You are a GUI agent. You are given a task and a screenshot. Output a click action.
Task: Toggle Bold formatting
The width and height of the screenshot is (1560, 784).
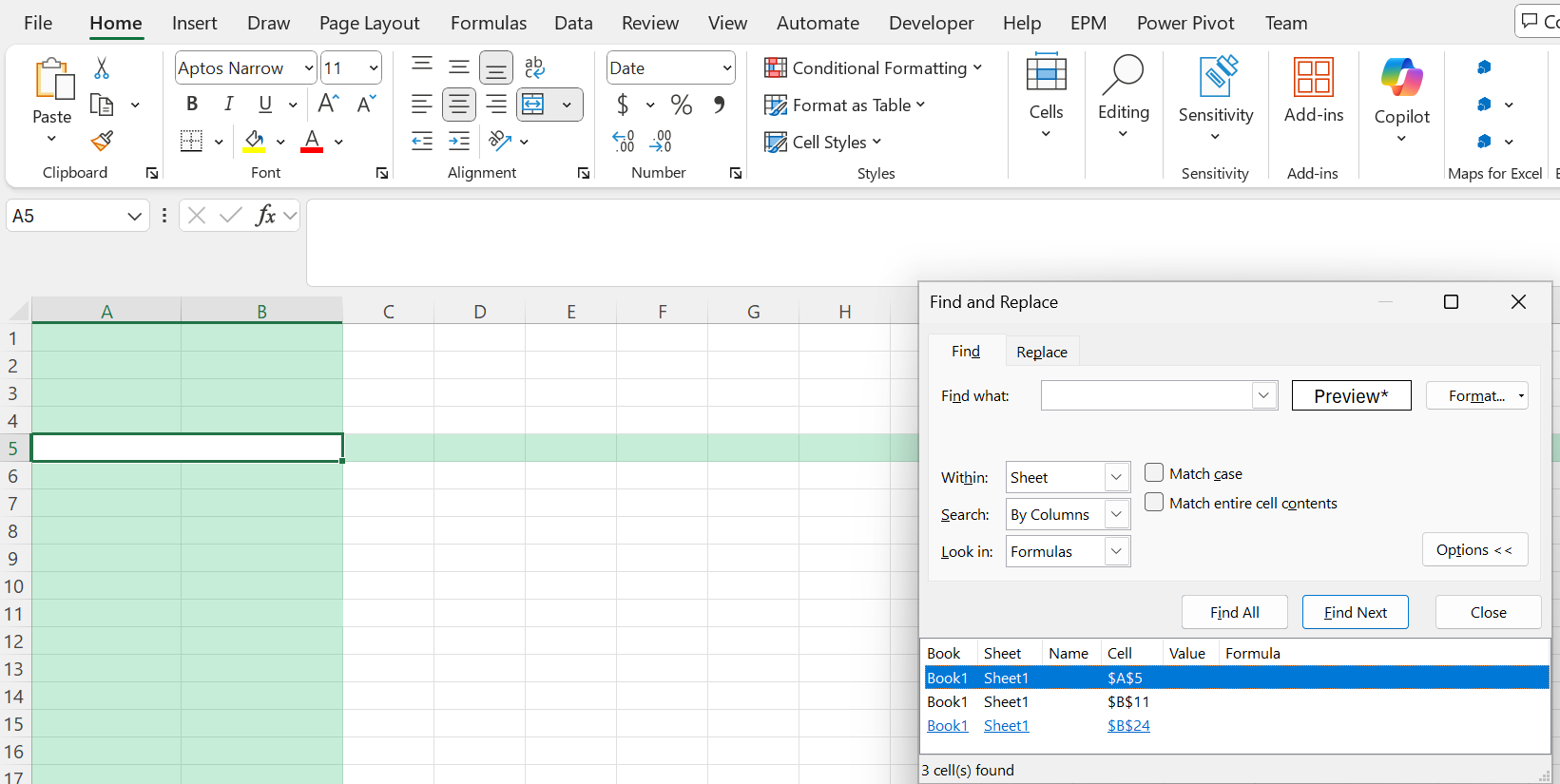pyautogui.click(x=192, y=105)
